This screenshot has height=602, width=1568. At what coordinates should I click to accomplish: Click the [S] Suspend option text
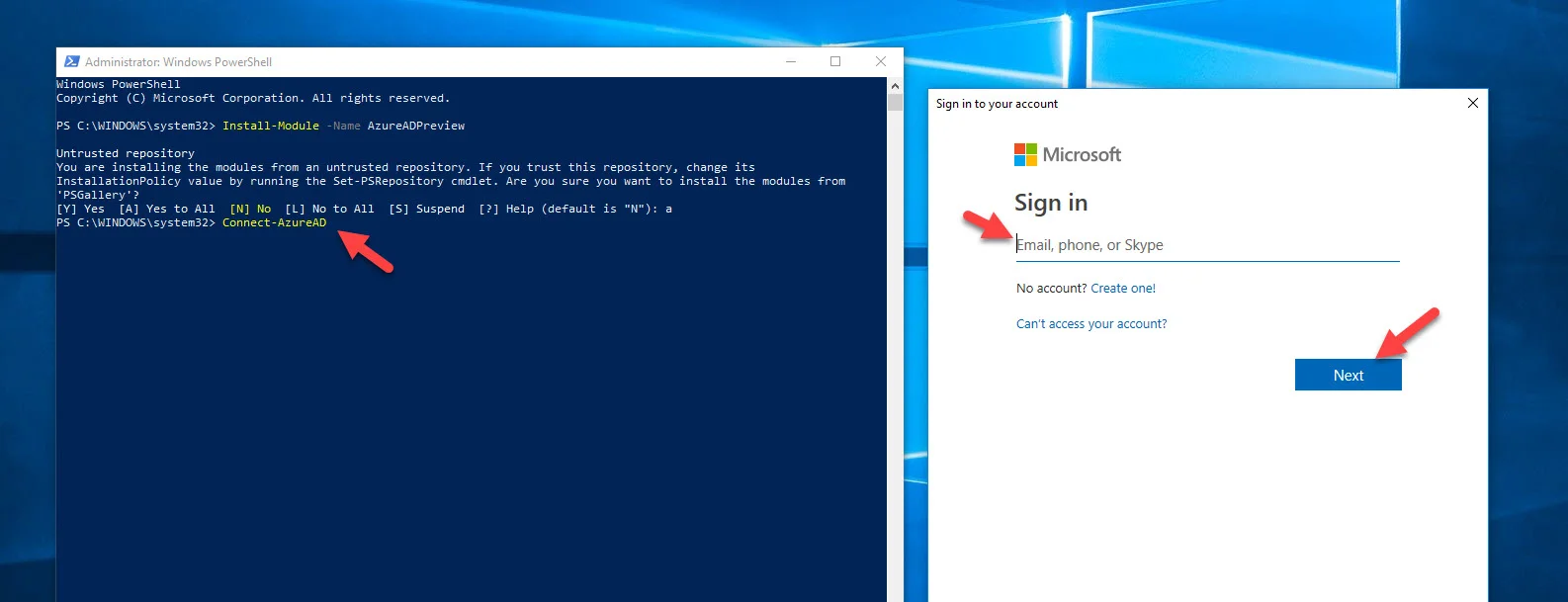(426, 209)
